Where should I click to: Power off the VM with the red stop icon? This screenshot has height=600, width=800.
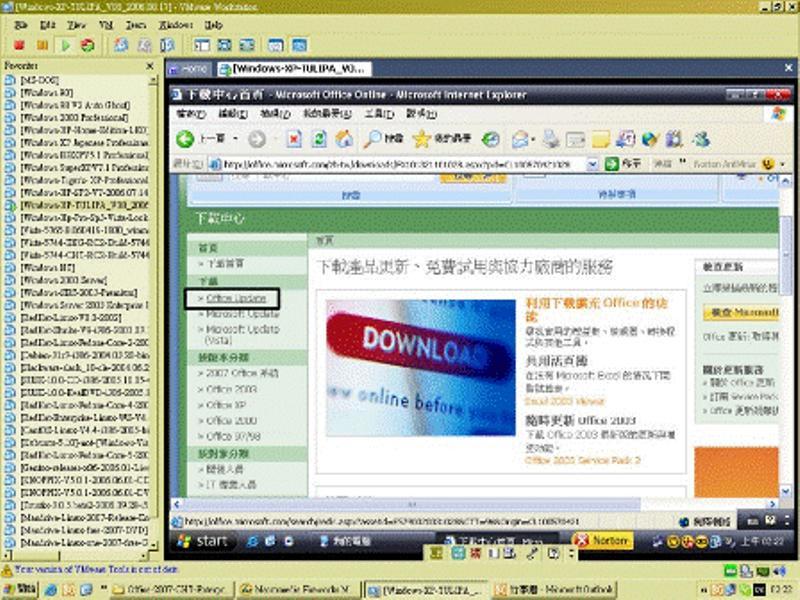pyautogui.click(x=19, y=45)
